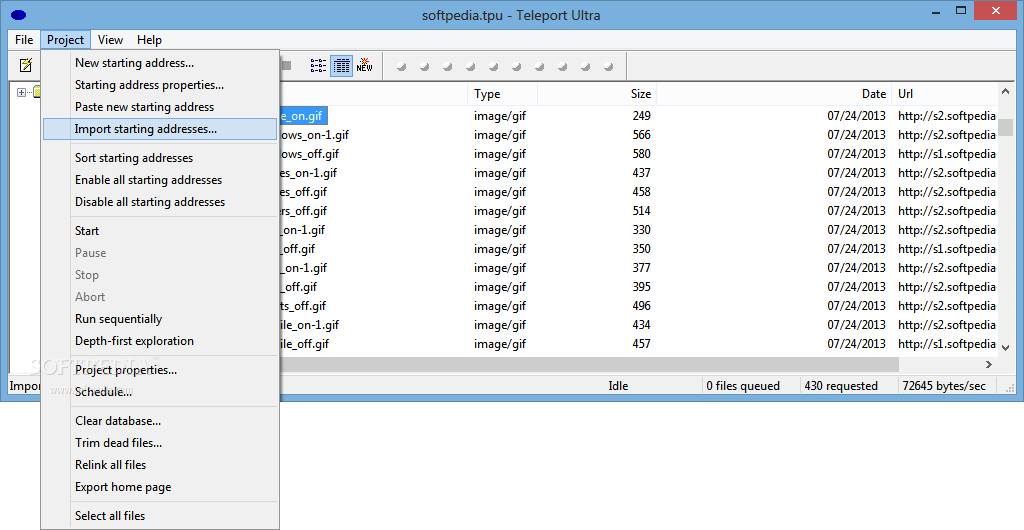Click the size value 566
This screenshot has width=1024, height=530.
pos(641,135)
